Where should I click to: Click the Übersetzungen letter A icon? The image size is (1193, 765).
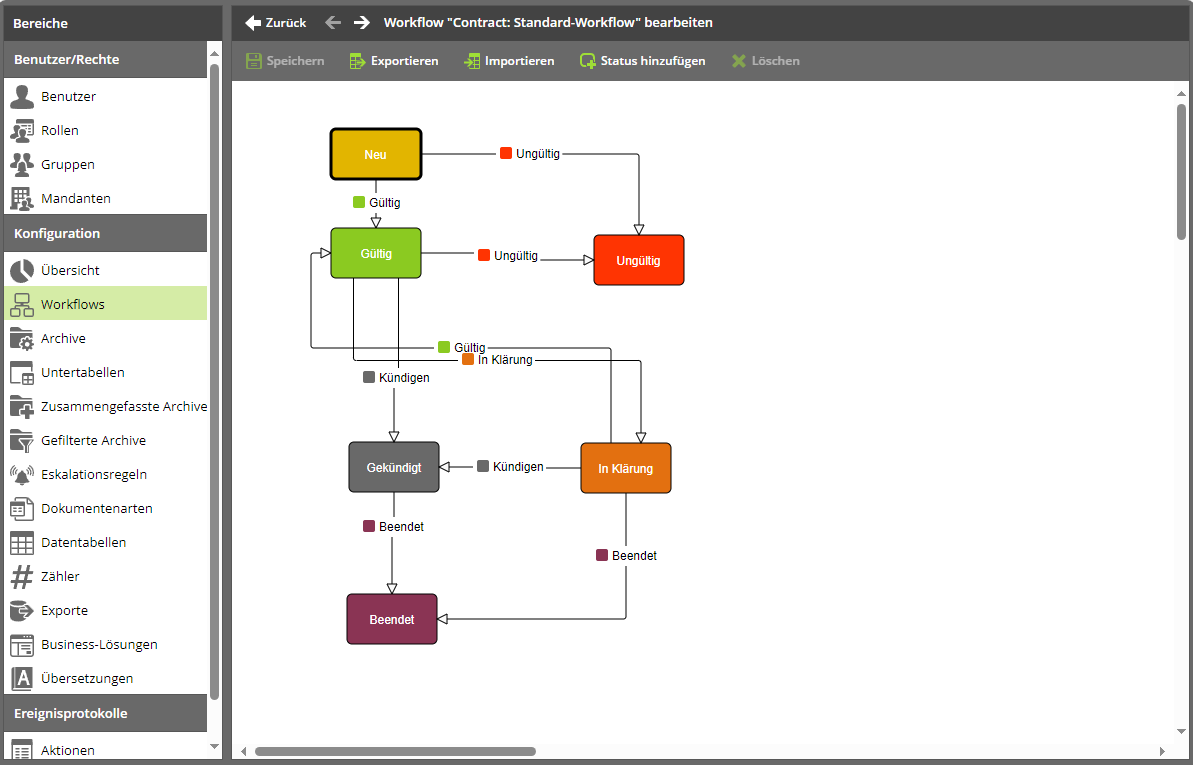pos(22,678)
